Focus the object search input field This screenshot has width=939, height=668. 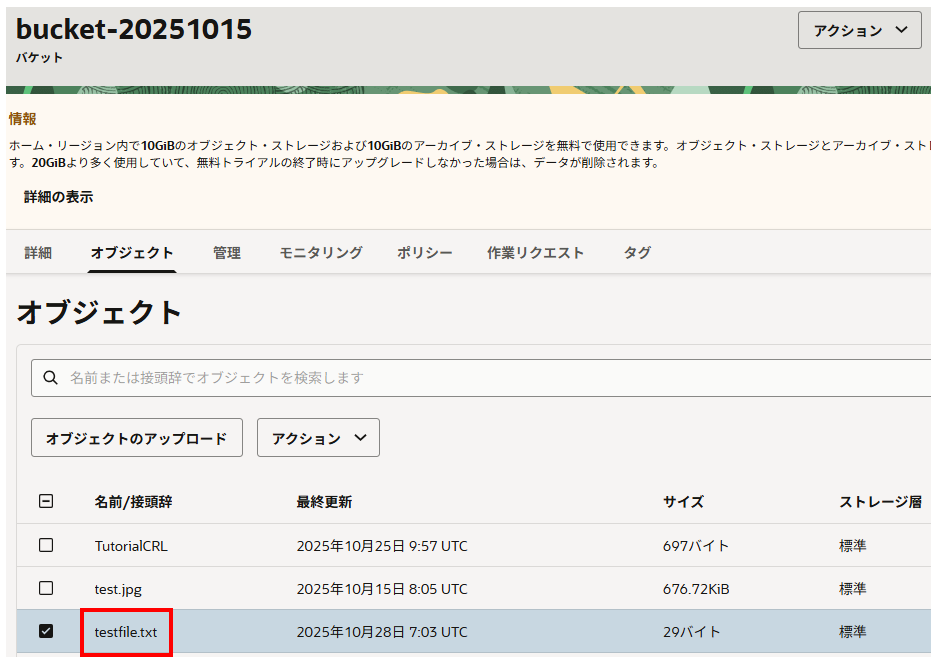[490, 378]
